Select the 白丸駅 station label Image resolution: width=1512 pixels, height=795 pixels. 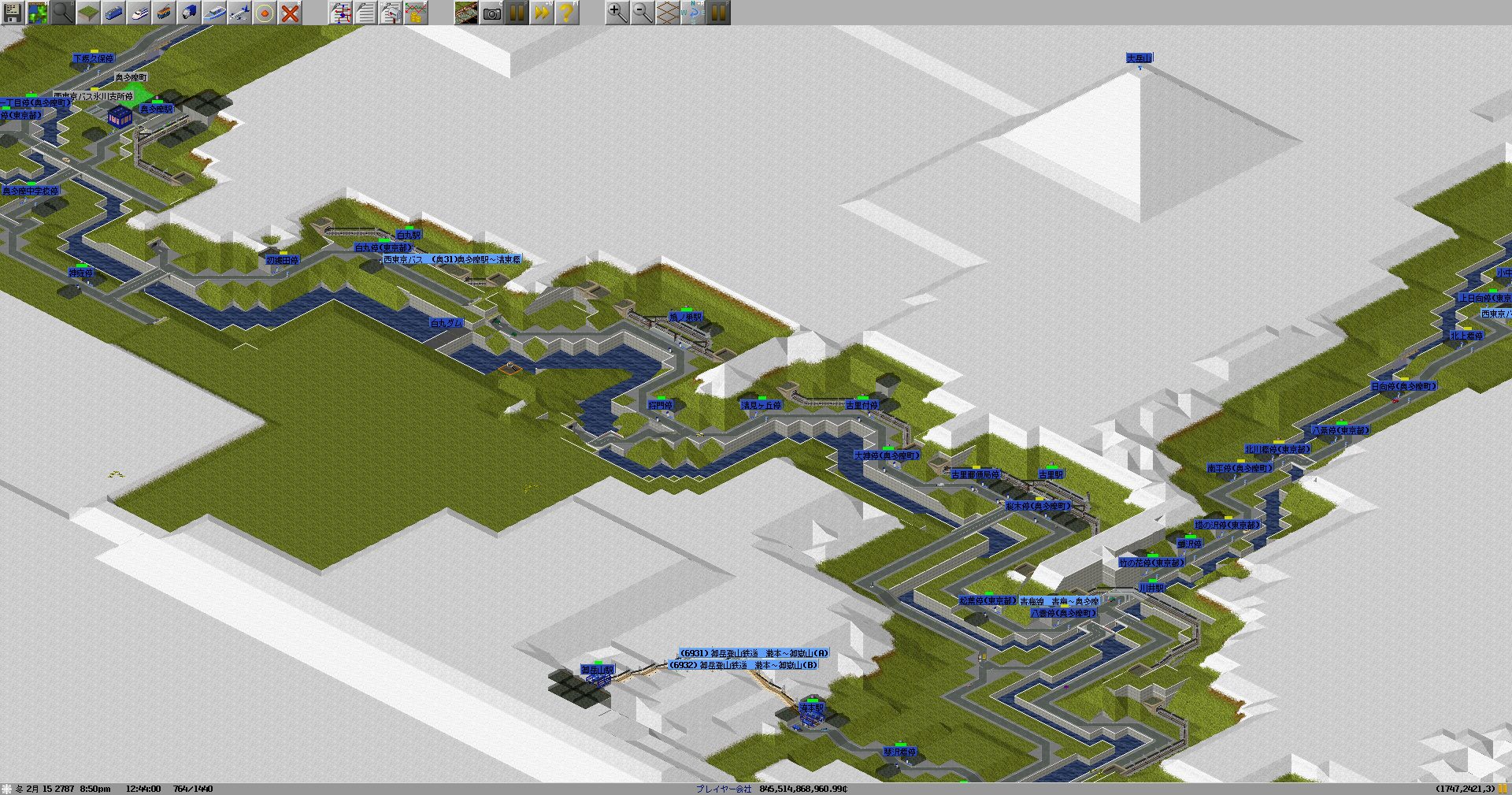(409, 235)
